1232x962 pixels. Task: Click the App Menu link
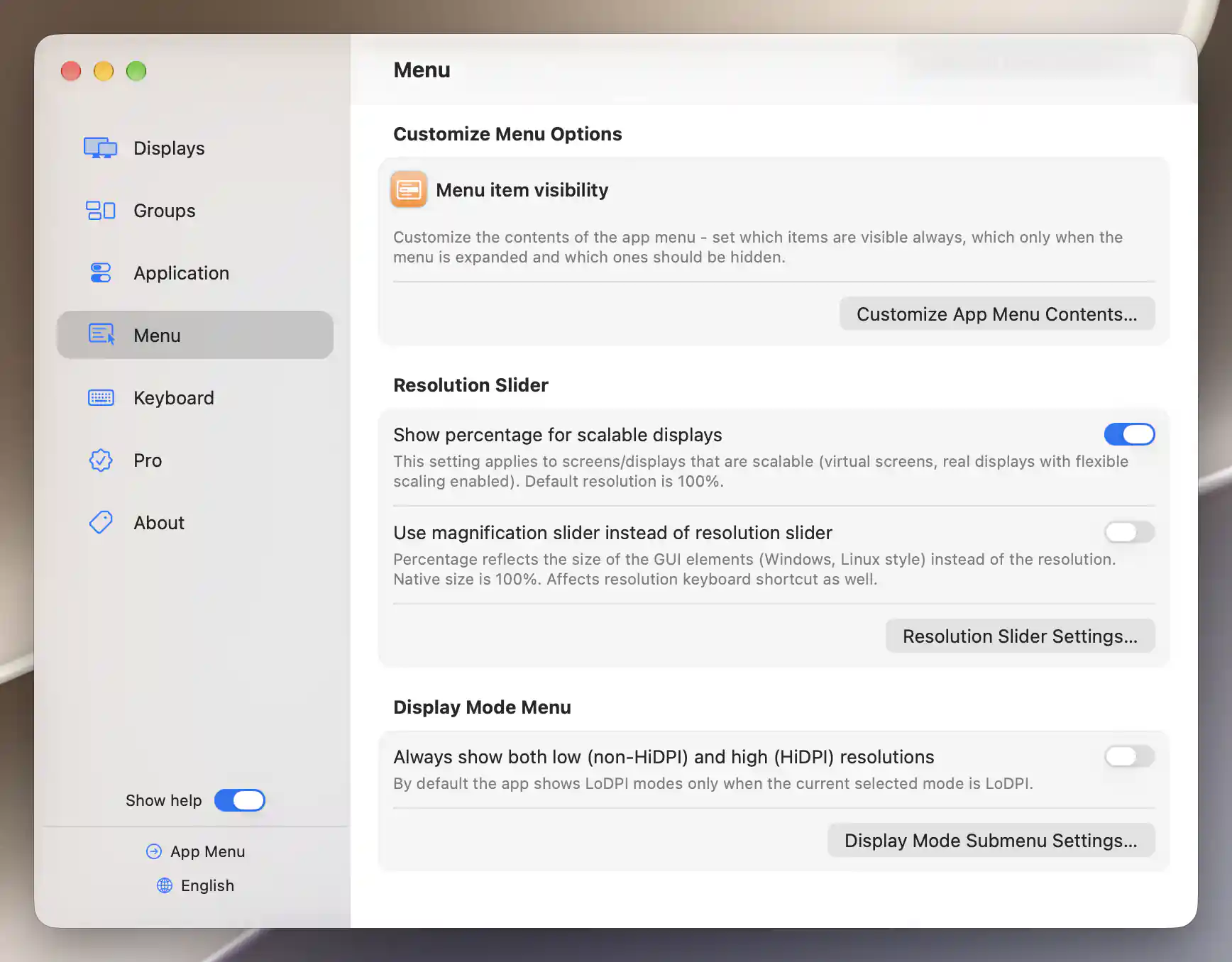(x=196, y=851)
